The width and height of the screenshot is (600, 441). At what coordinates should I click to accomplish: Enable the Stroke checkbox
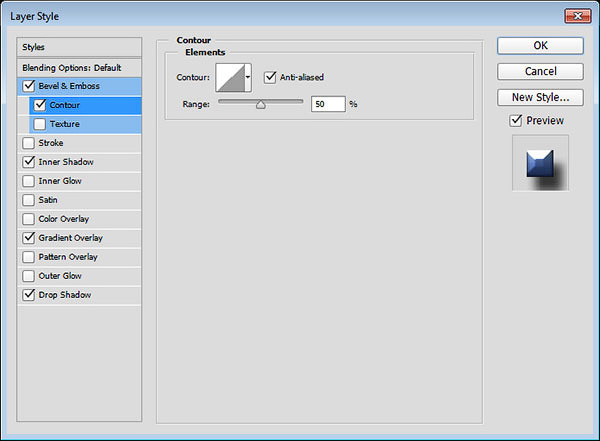(29, 143)
